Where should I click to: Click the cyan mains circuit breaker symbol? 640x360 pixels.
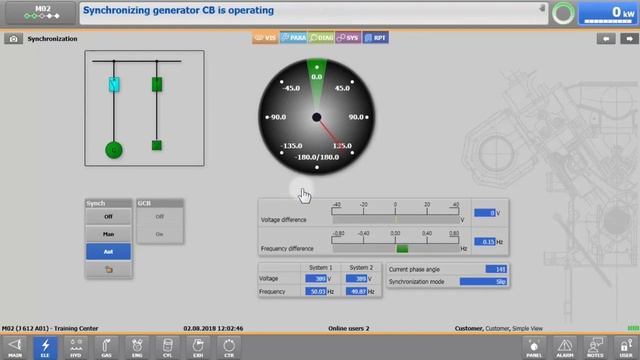click(114, 84)
